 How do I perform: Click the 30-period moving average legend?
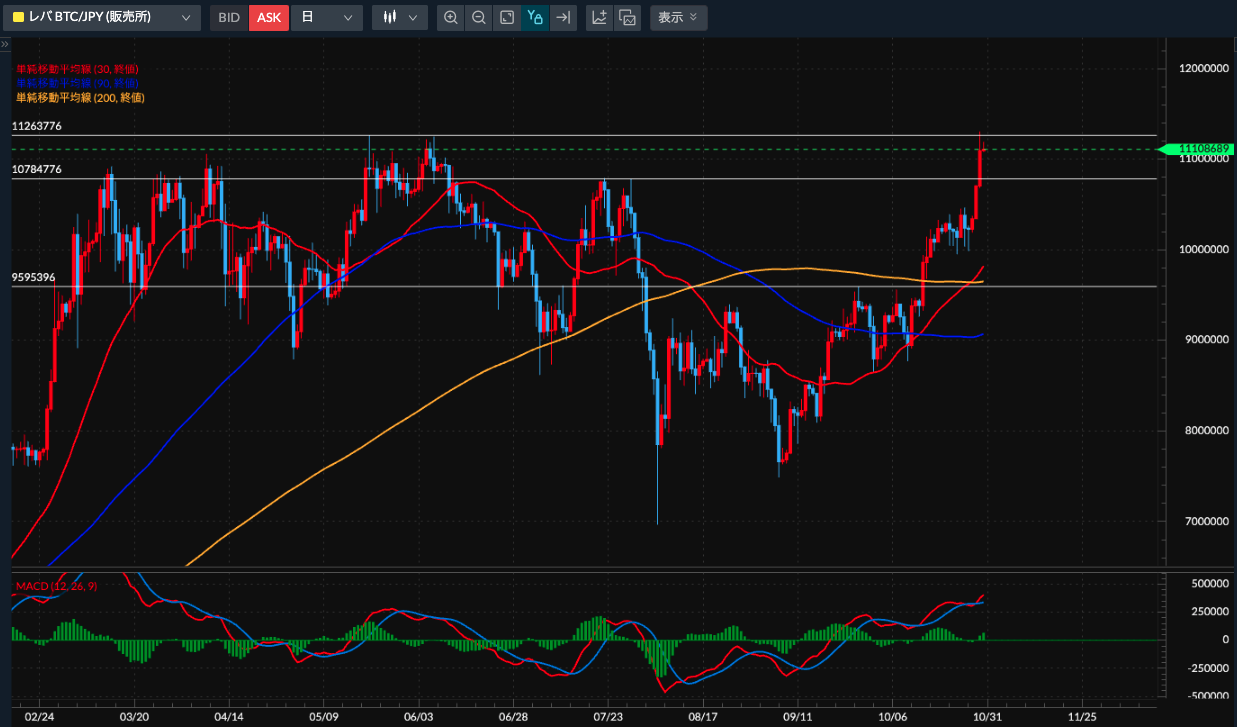click(x=77, y=69)
